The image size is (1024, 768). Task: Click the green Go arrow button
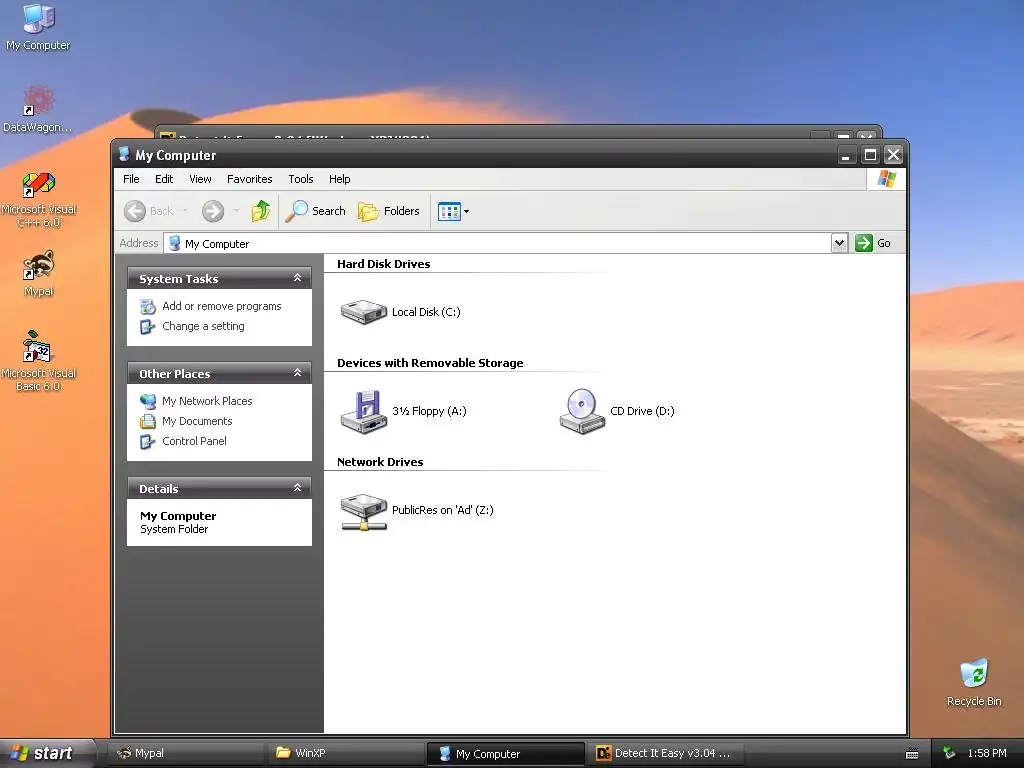[863, 243]
